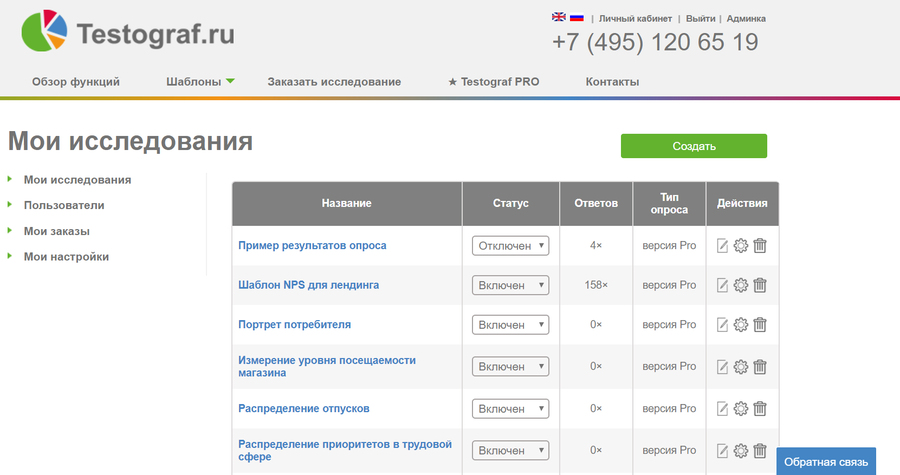Open Мои настройки in the sidebar
900x475 pixels.
(x=66, y=257)
